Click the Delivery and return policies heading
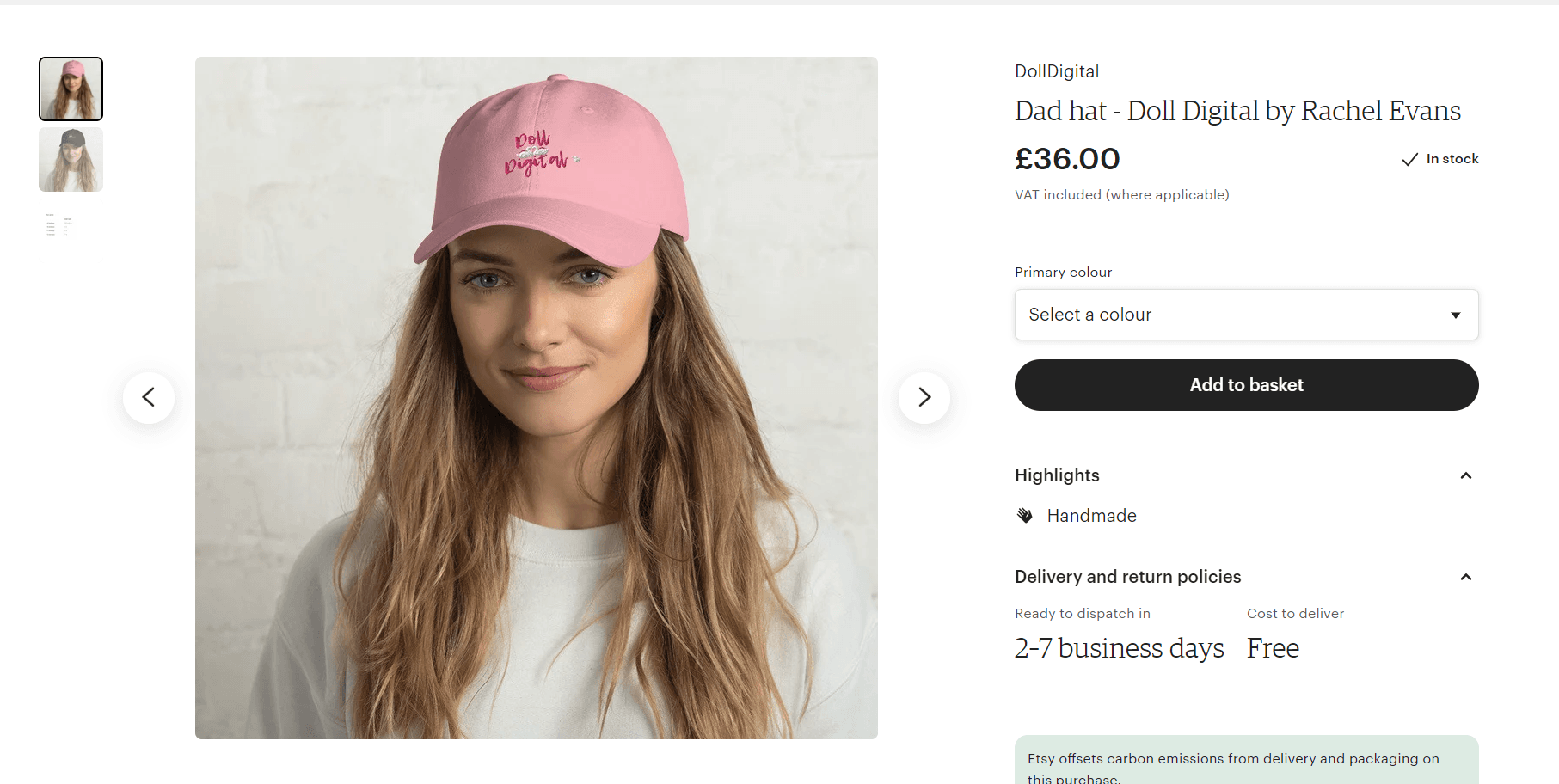This screenshot has height=784, width=1559. (1127, 577)
